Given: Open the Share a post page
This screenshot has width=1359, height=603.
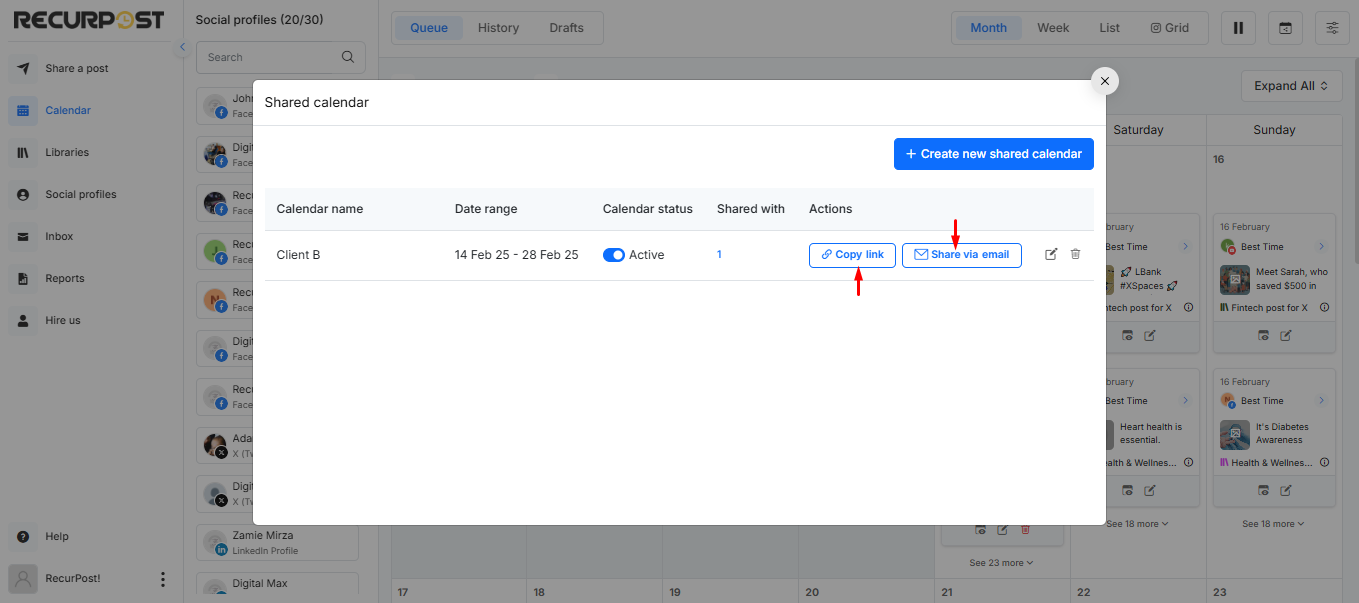Looking at the screenshot, I should click(76, 68).
